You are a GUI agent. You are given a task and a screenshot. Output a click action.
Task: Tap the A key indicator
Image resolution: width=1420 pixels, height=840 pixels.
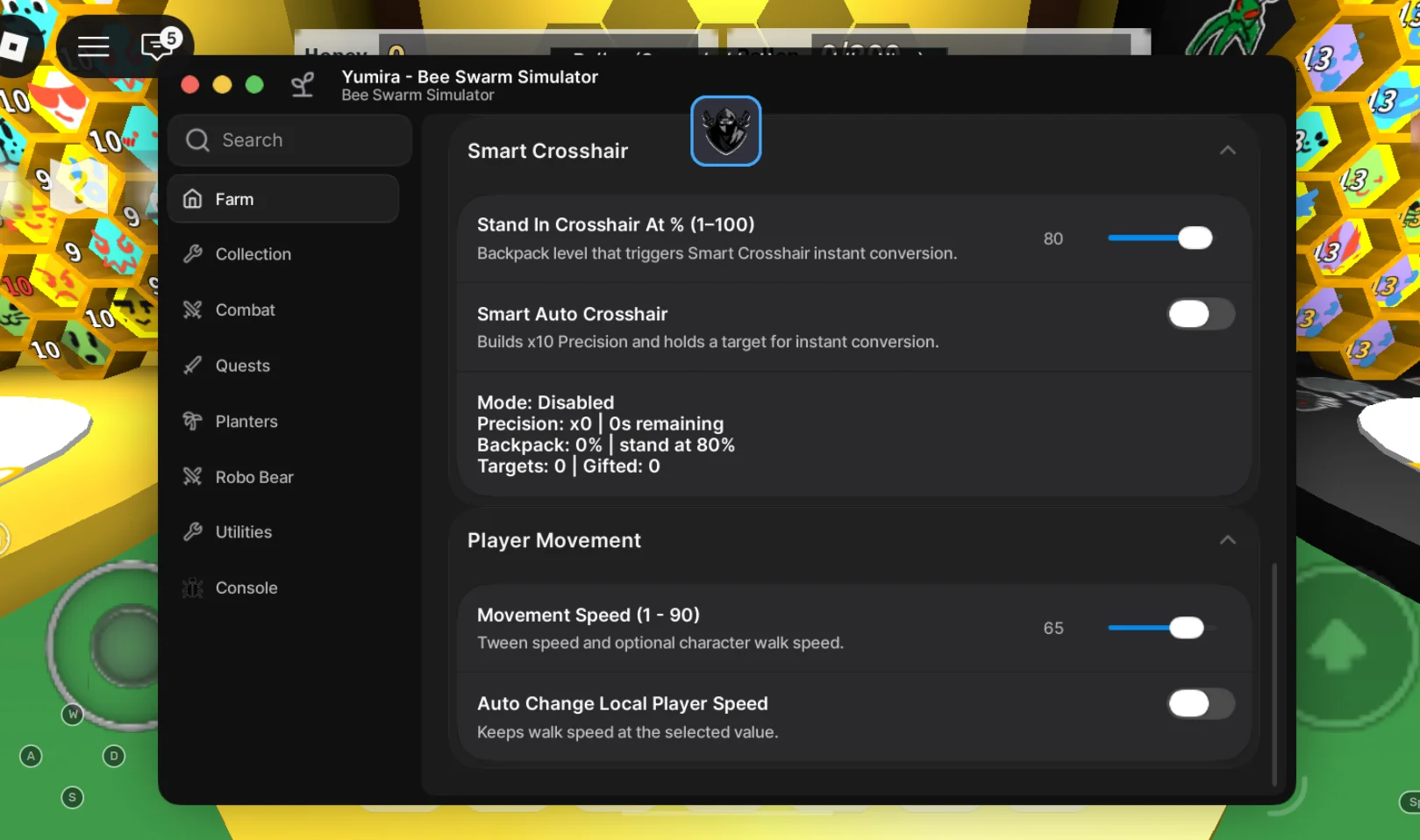click(x=31, y=756)
